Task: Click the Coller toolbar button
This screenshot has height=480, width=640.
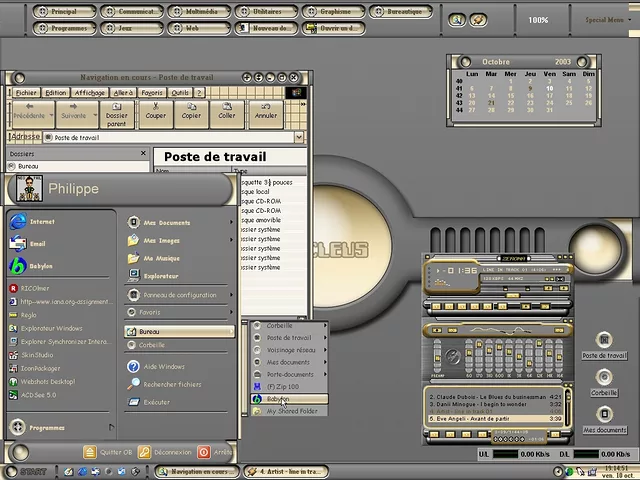Action: (226, 110)
